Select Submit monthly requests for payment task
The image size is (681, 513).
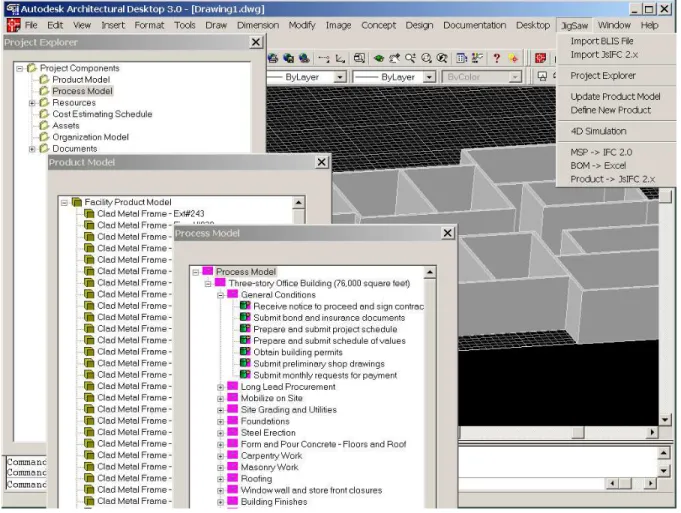325,375
